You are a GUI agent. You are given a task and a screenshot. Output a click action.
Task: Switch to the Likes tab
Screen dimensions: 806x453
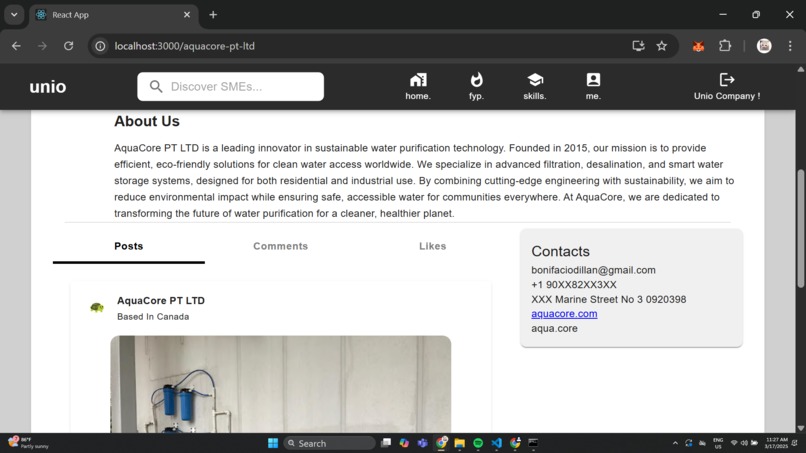pyautogui.click(x=432, y=246)
